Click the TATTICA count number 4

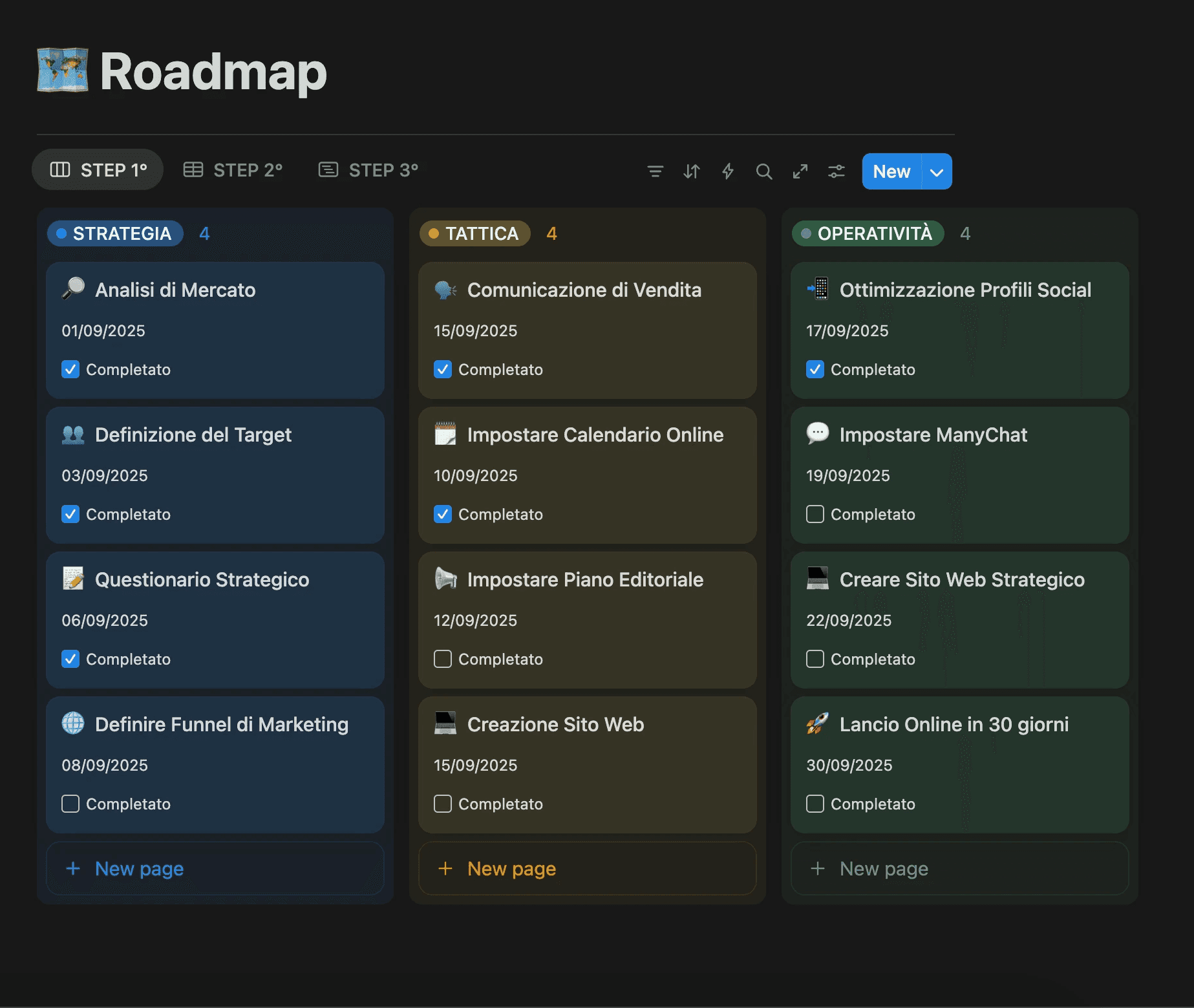coord(551,233)
